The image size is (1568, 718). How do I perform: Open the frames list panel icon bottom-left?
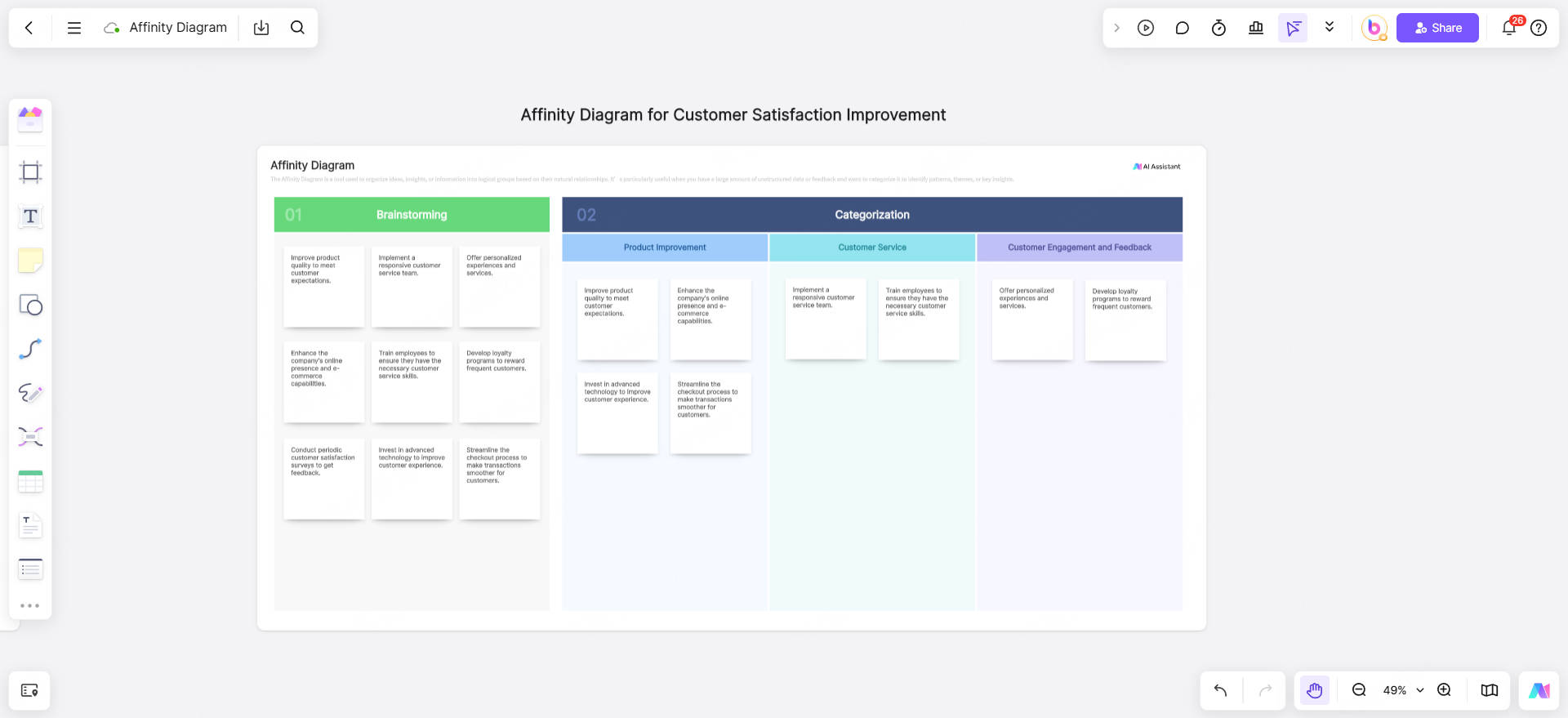pos(29,690)
